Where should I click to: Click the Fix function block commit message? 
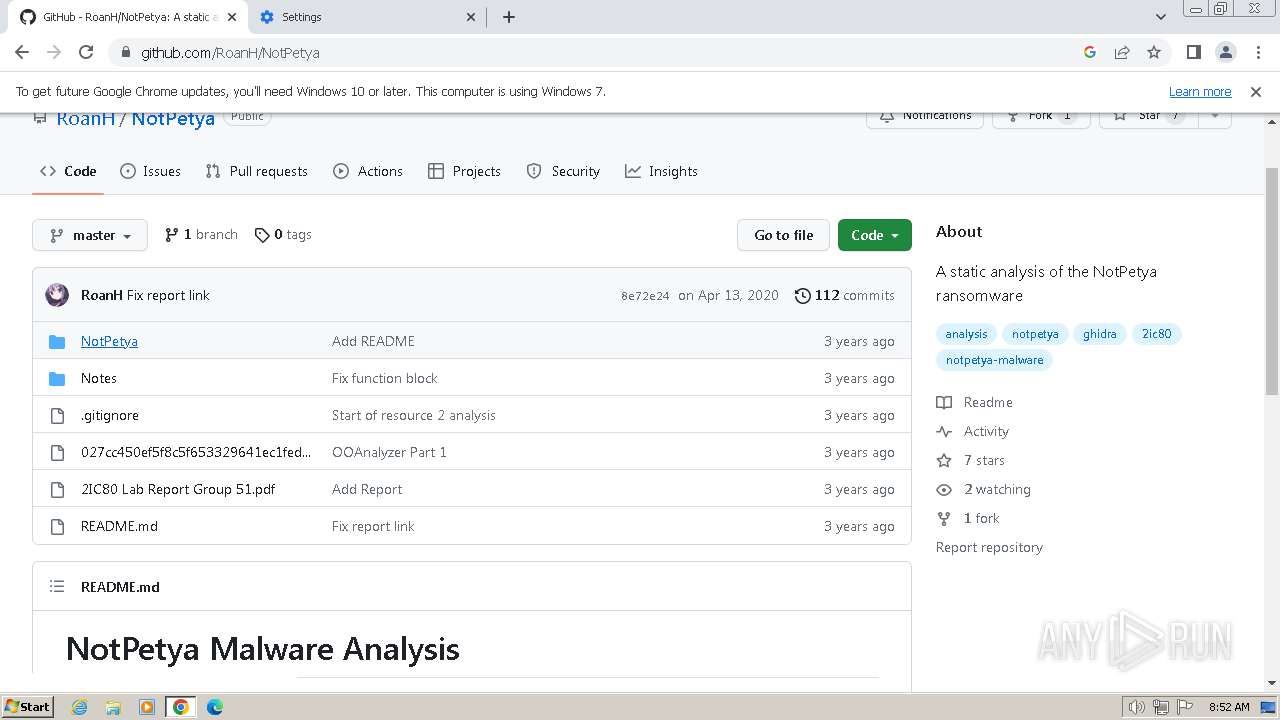tap(385, 378)
